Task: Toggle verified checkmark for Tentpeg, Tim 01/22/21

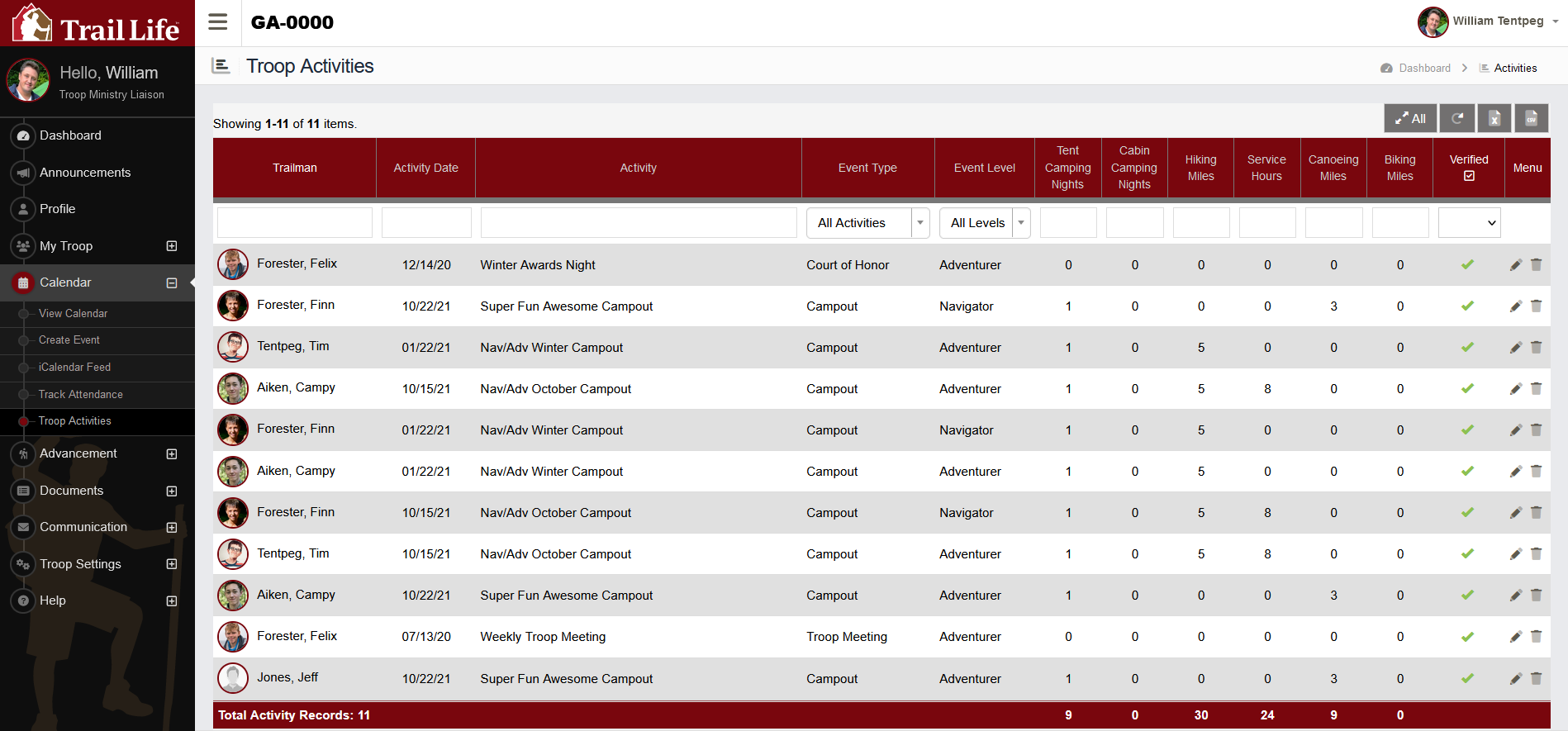Action: (x=1467, y=348)
